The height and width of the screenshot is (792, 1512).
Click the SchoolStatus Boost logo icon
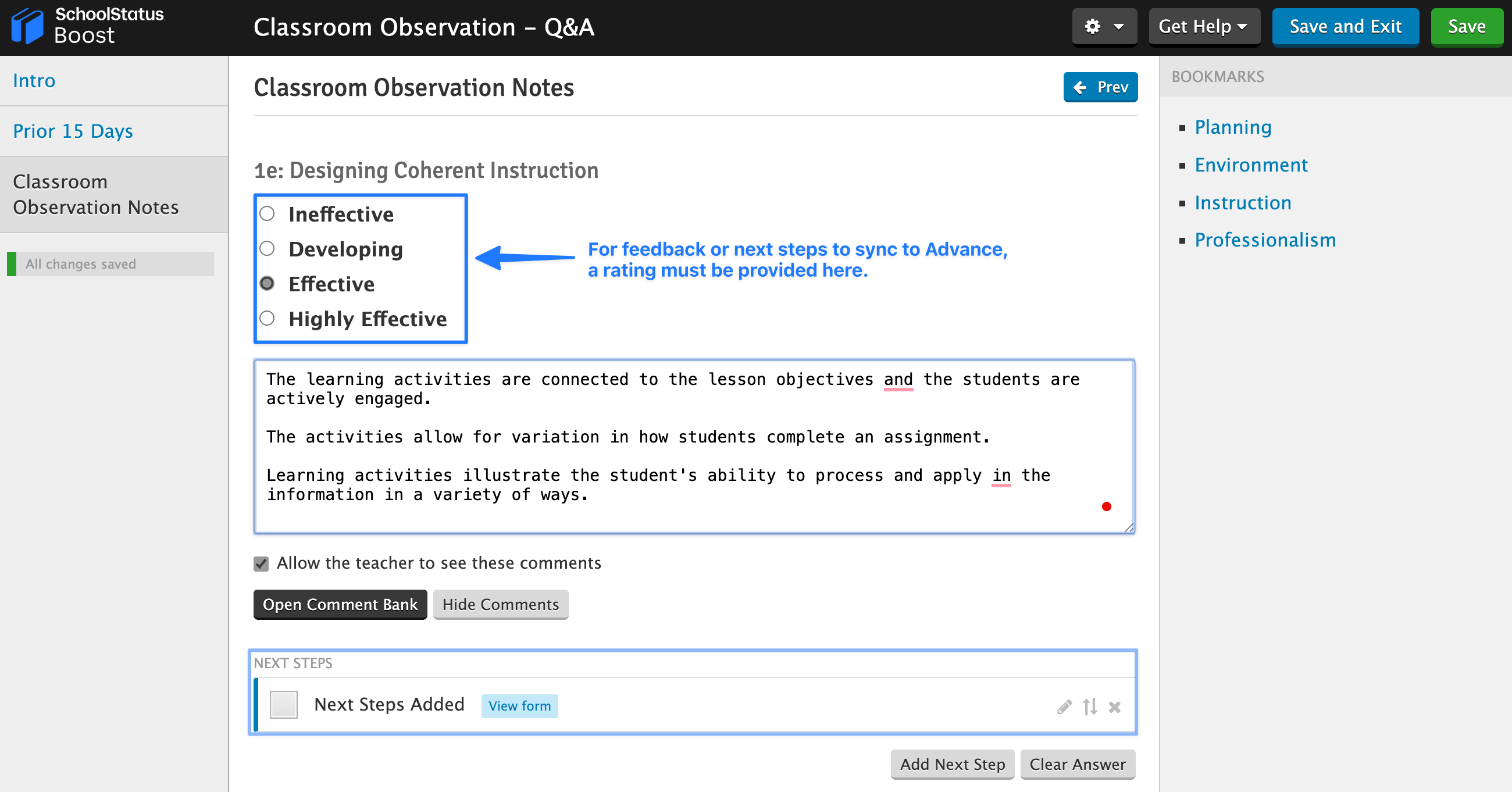point(27,26)
